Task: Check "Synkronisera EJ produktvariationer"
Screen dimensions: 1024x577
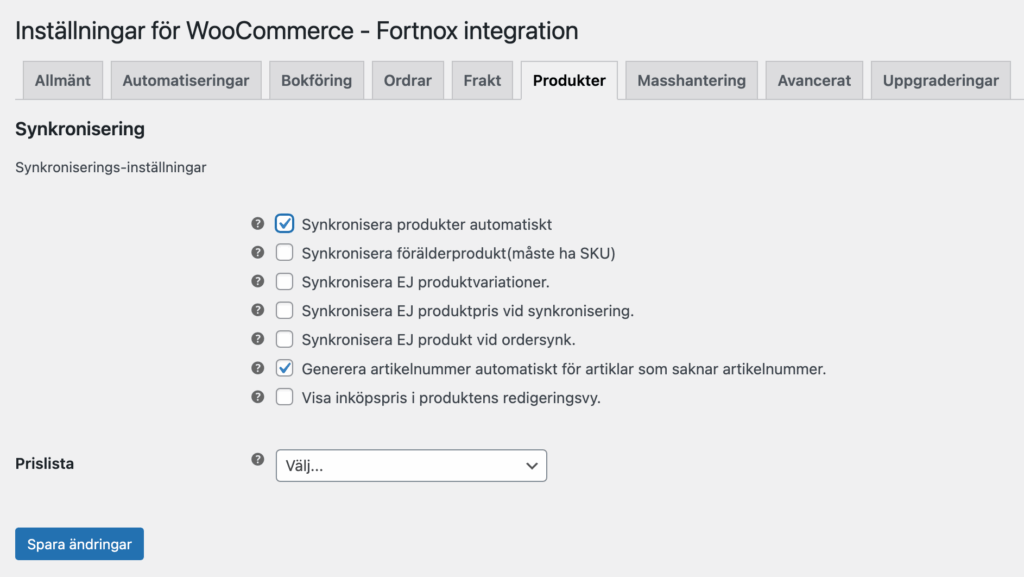Action: click(284, 282)
